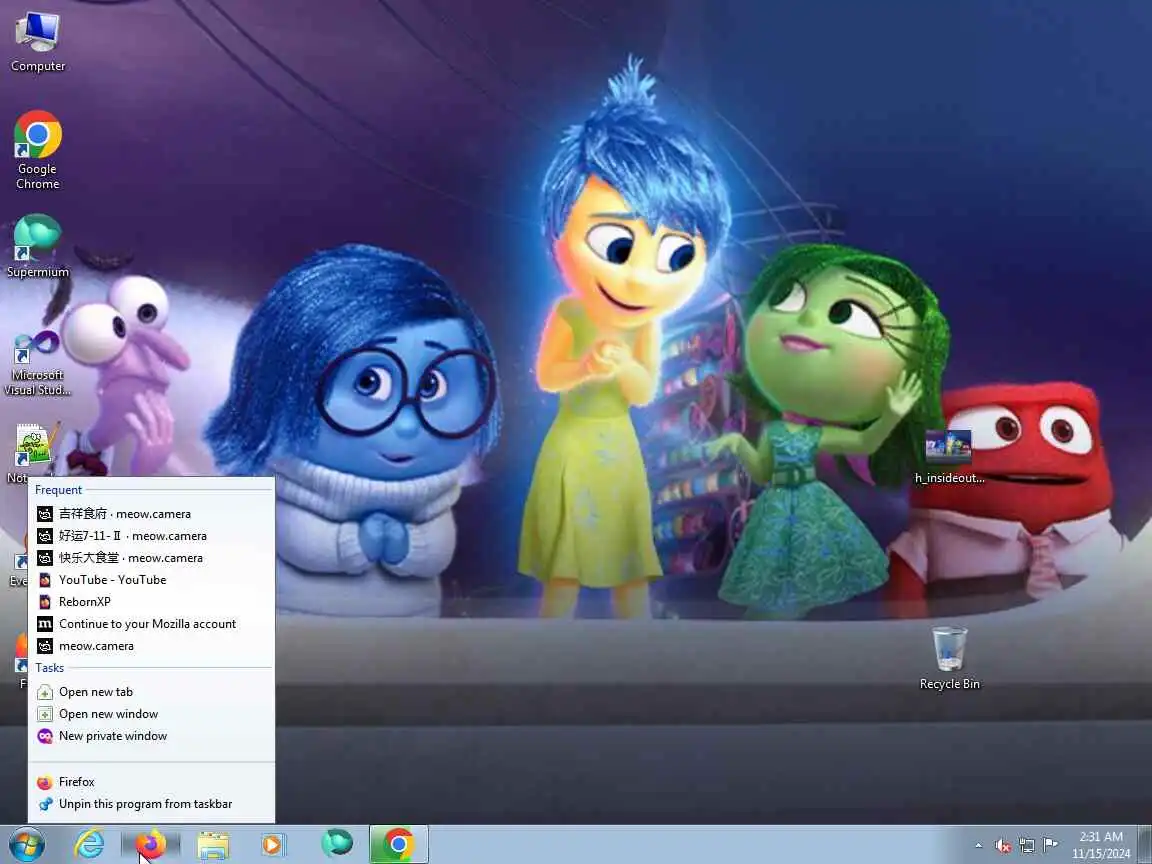Screen dimensions: 1152x864
Task: Open YouTube - YouTube from Frequent list
Action: (x=151, y=580)
